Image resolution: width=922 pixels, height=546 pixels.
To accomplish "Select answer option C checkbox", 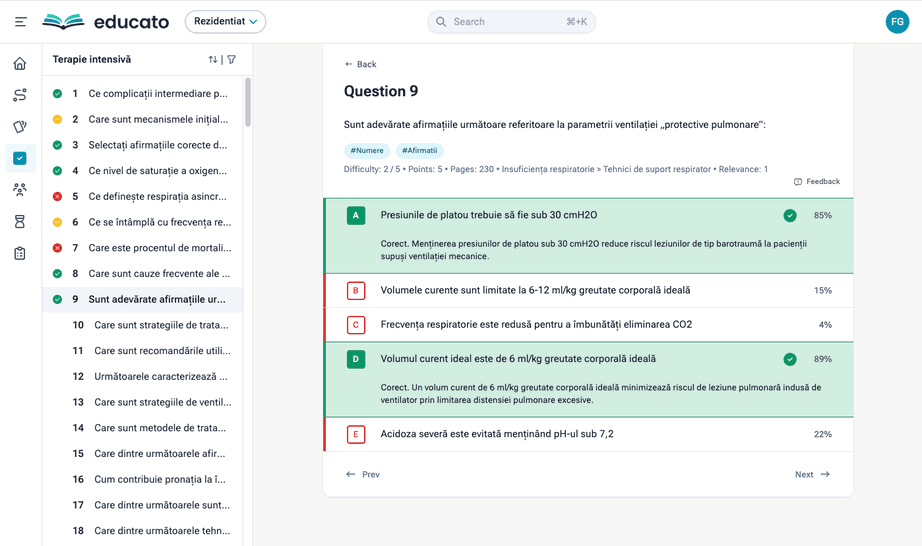I will [x=356, y=325].
